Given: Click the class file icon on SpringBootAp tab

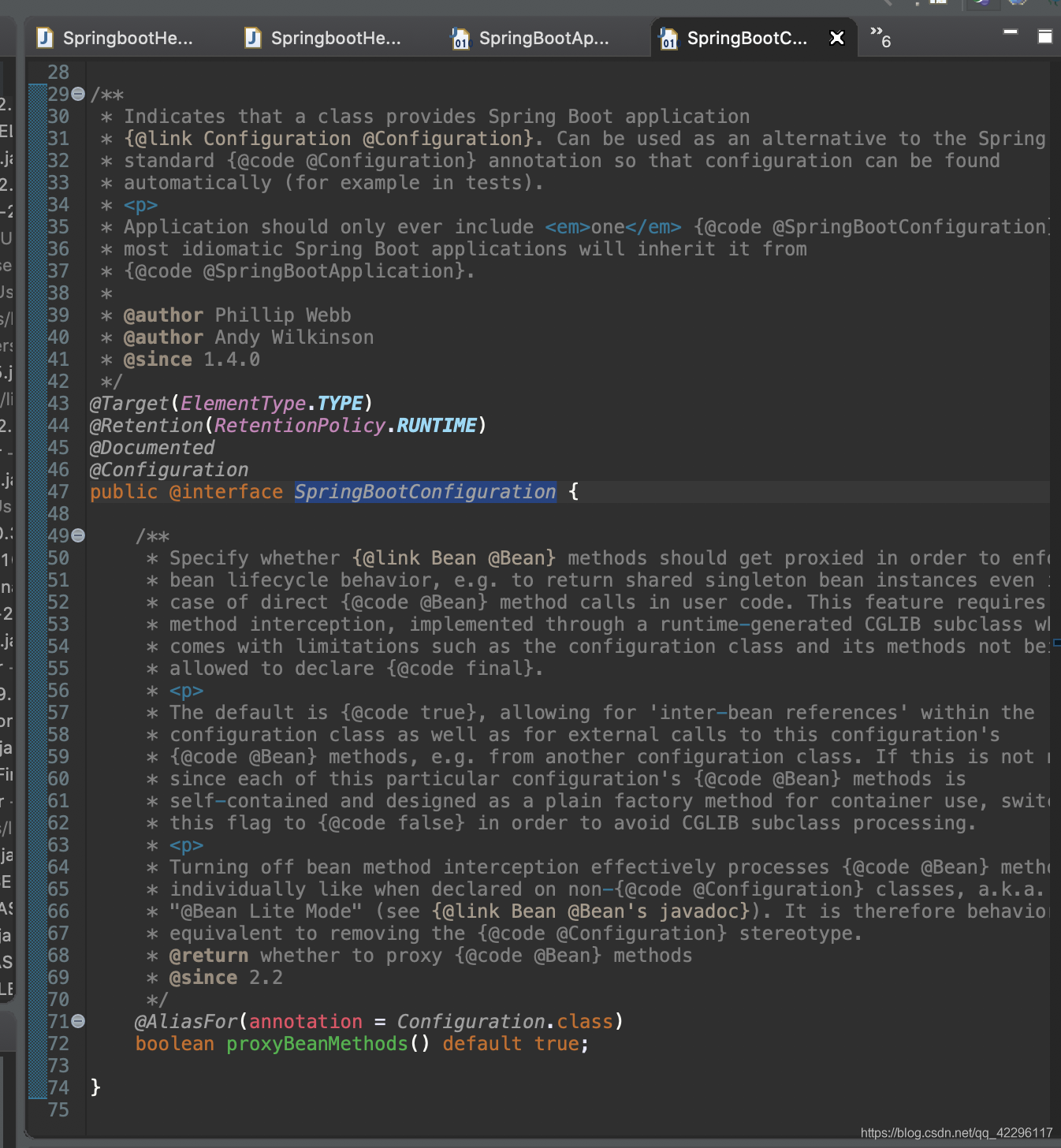Looking at the screenshot, I should coord(460,38).
